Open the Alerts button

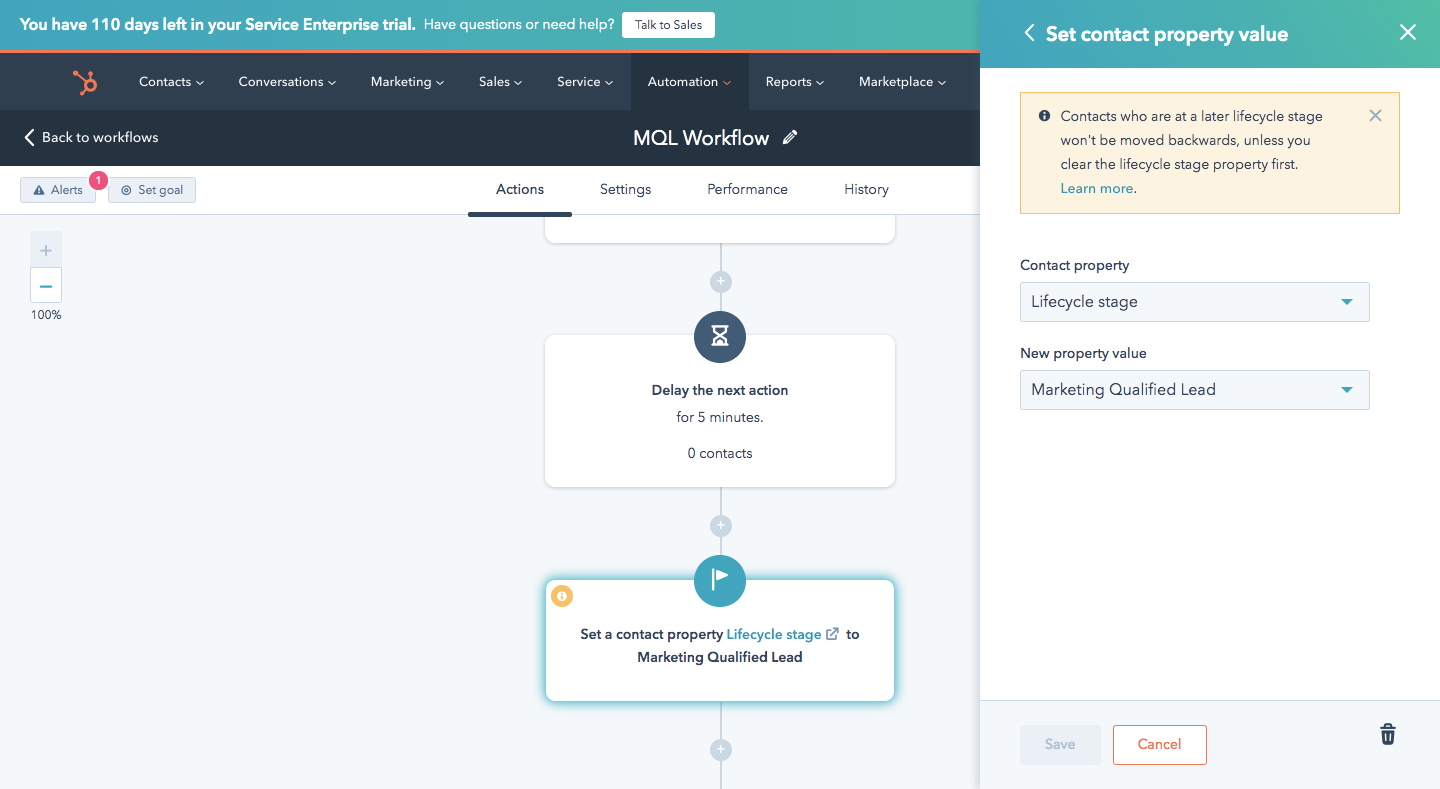[58, 190]
